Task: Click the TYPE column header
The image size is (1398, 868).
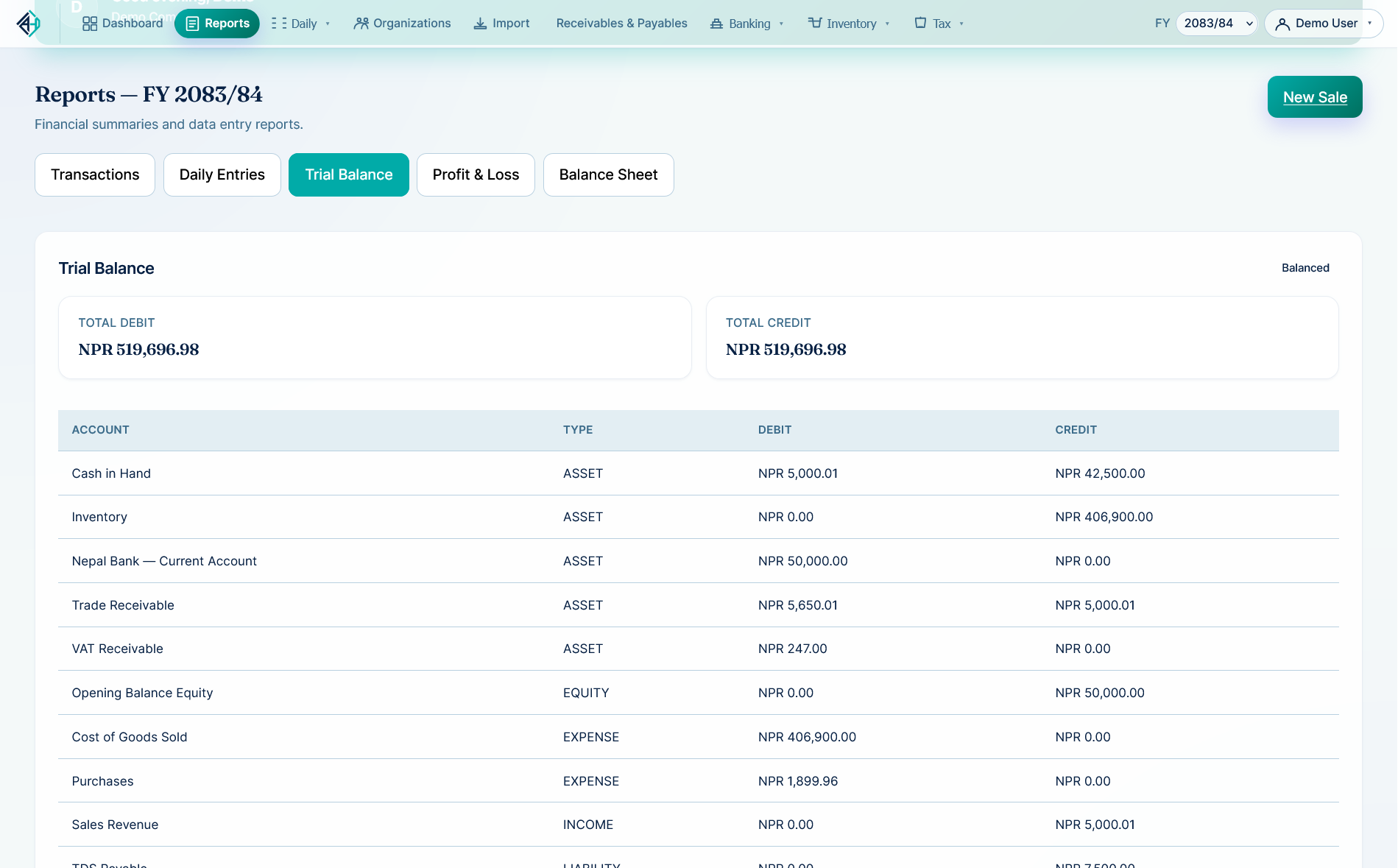Action: [578, 430]
